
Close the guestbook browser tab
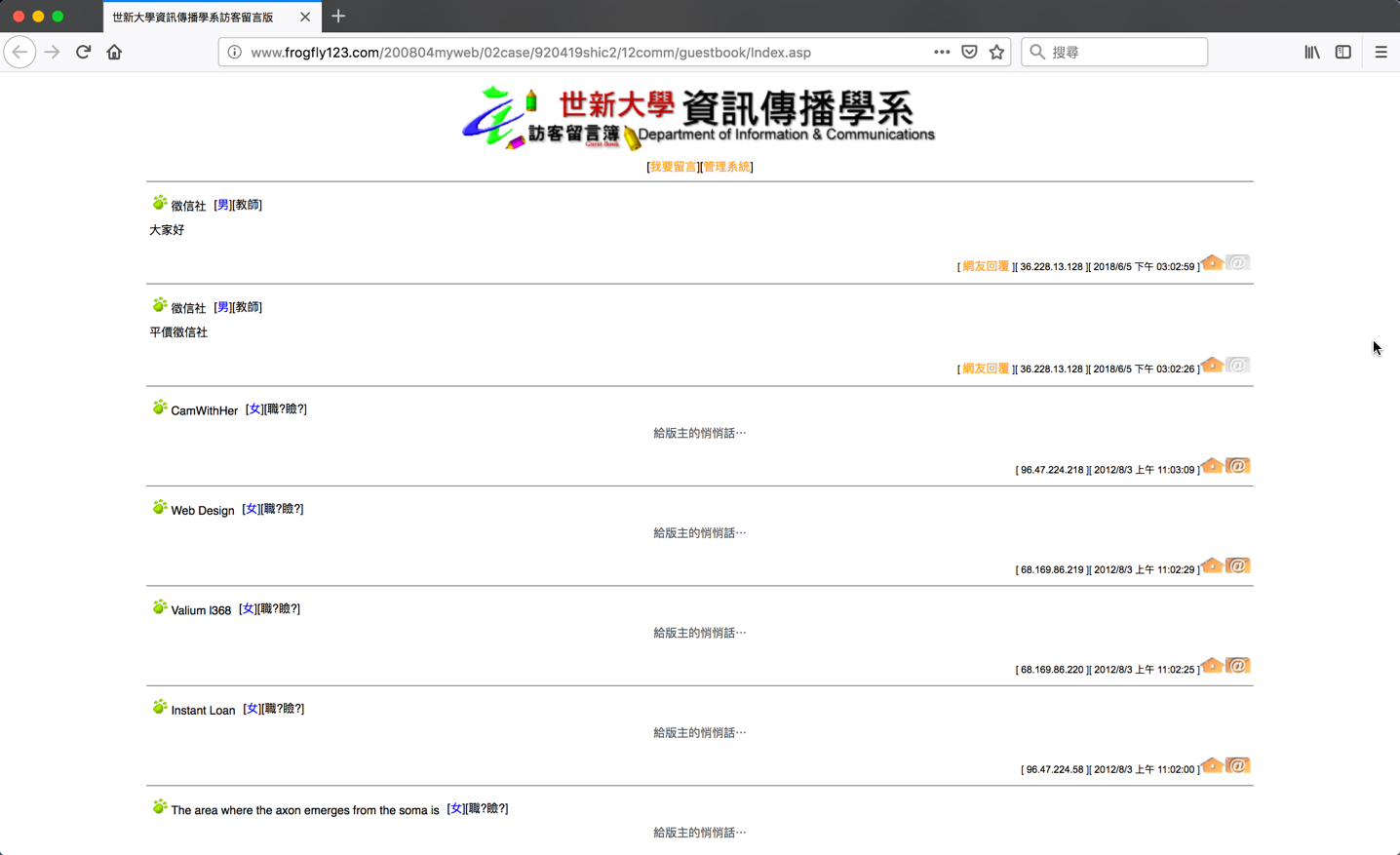pyautogui.click(x=305, y=17)
